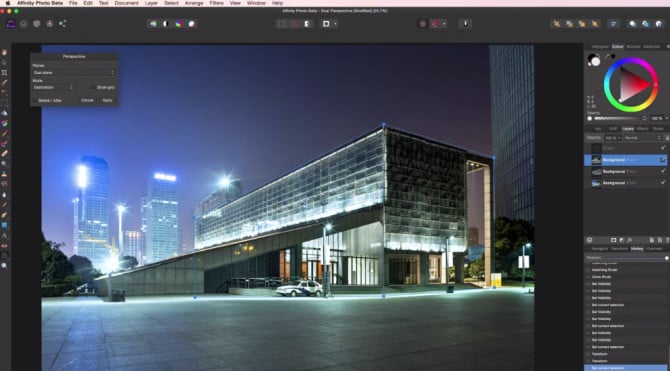Apply Auto White Balance from toolbar
Screen dimensions: 670x371
click(191, 24)
